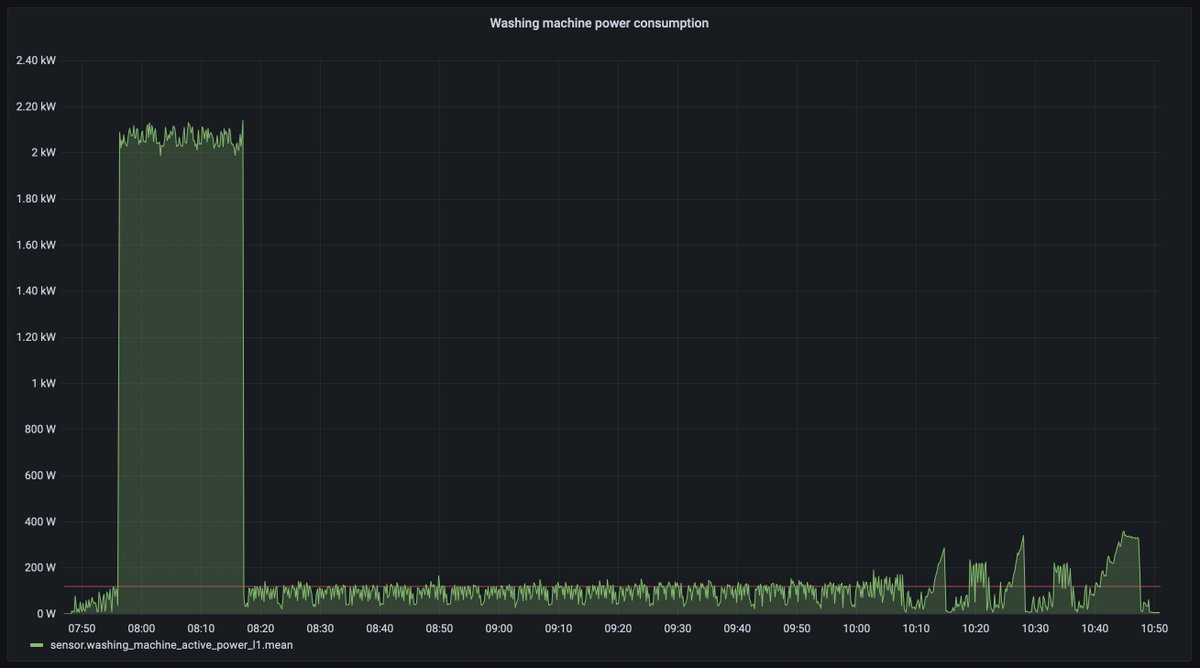This screenshot has width=1200, height=668.
Task: Click the 08:30 time axis label
Action: (320, 628)
